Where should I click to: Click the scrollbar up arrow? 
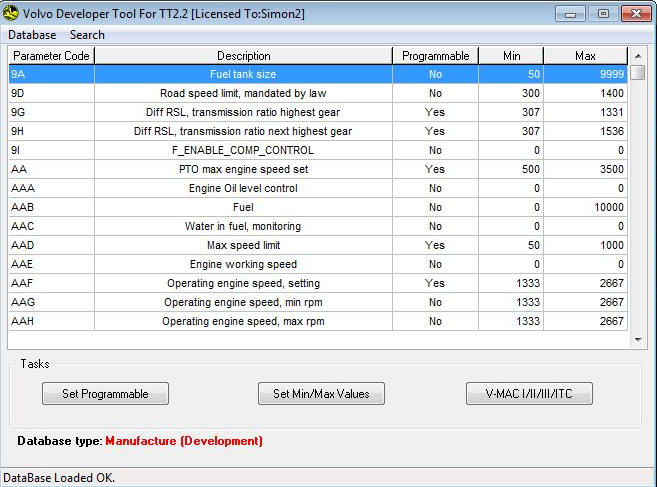[638, 56]
